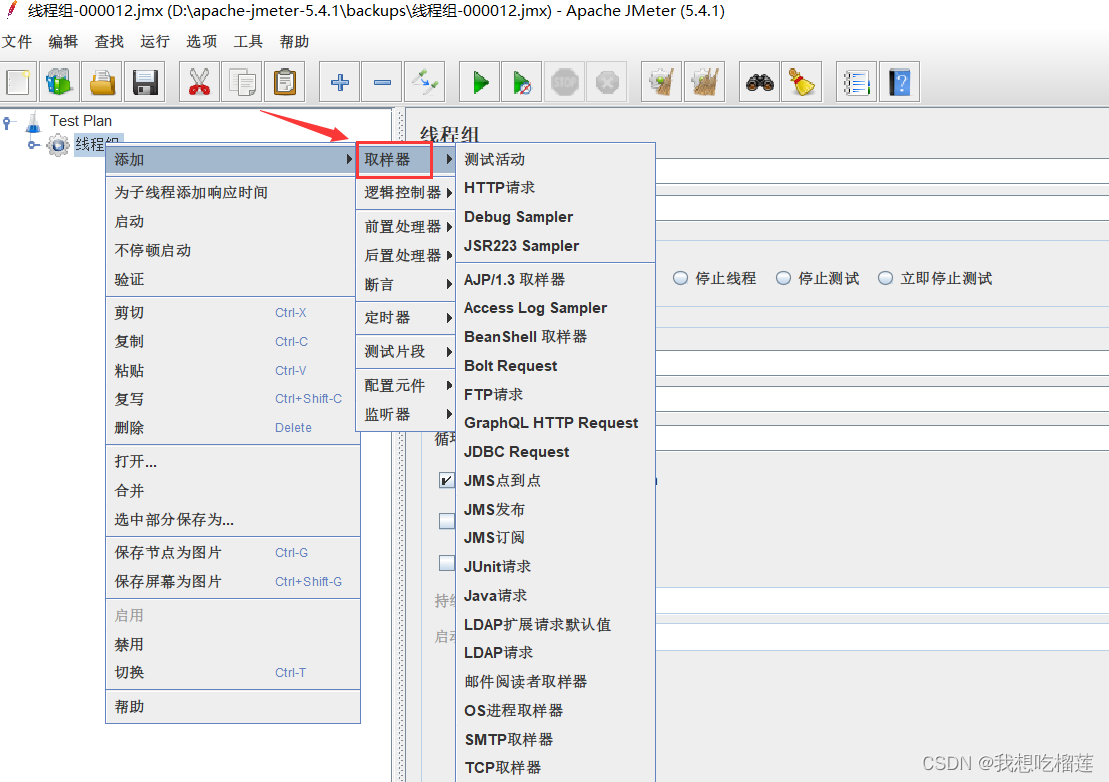Open the Function helper list icon
The height and width of the screenshot is (782, 1109).
pyautogui.click(x=857, y=82)
